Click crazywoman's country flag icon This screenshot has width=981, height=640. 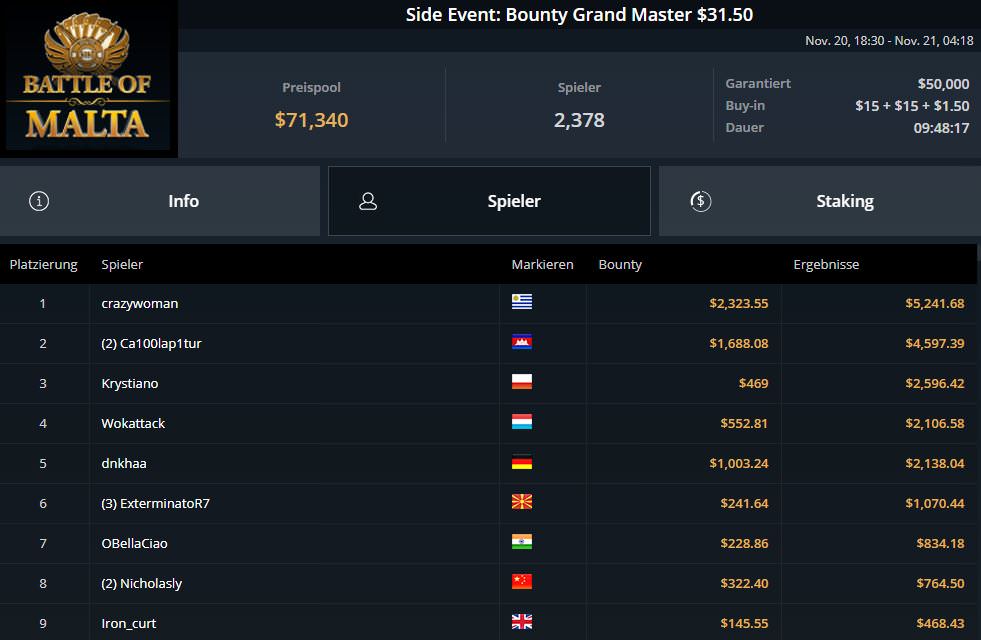(x=521, y=303)
